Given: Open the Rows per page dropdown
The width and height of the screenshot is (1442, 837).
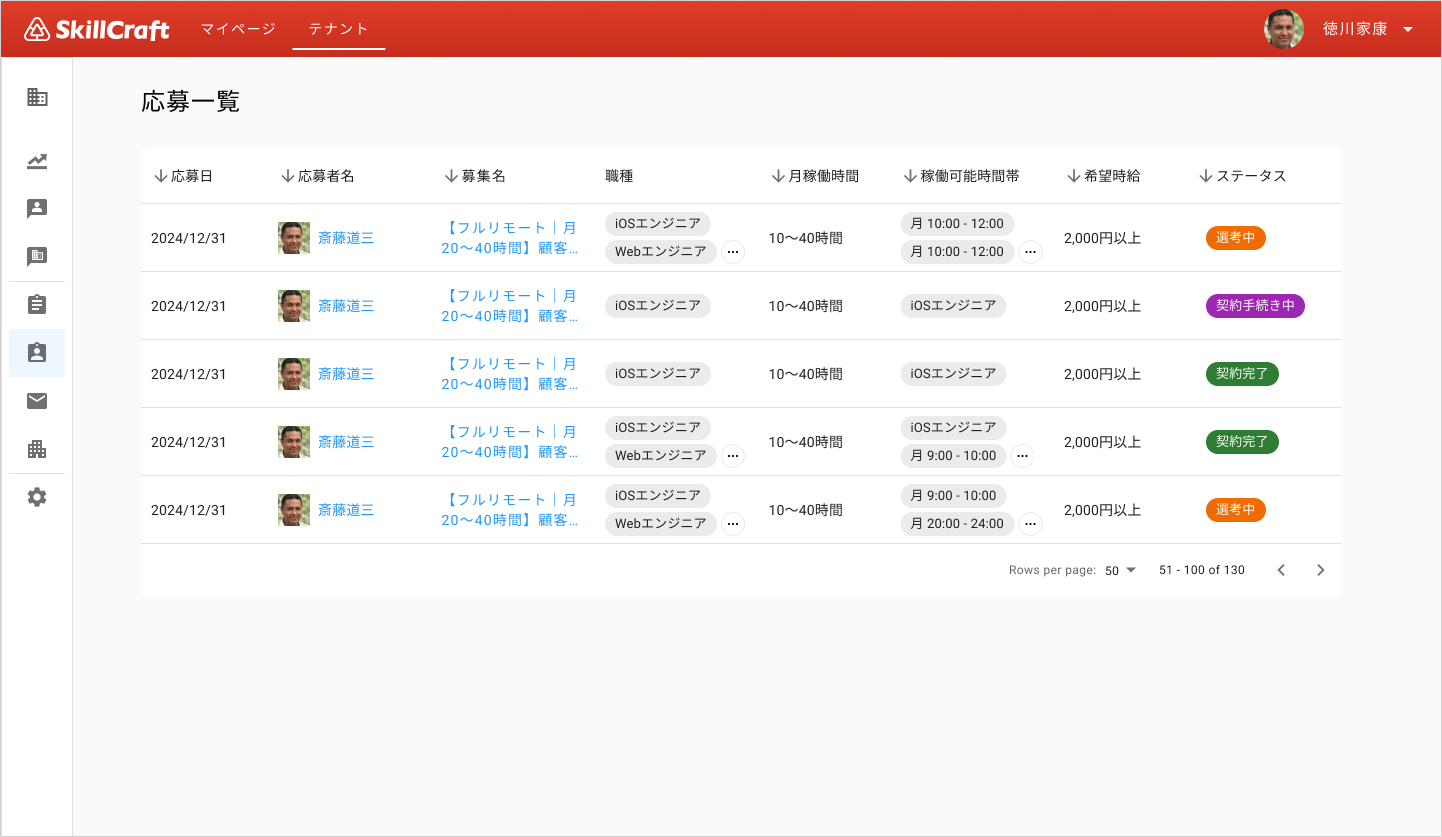Looking at the screenshot, I should coord(1120,570).
